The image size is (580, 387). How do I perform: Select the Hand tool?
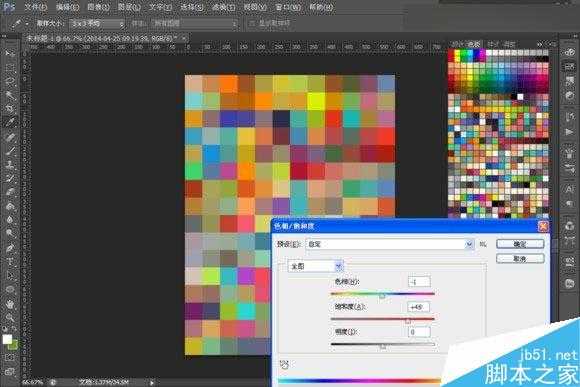(x=10, y=304)
